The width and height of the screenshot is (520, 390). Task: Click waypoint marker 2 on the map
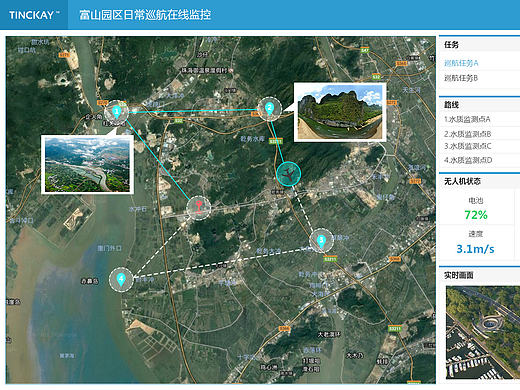tap(270, 109)
